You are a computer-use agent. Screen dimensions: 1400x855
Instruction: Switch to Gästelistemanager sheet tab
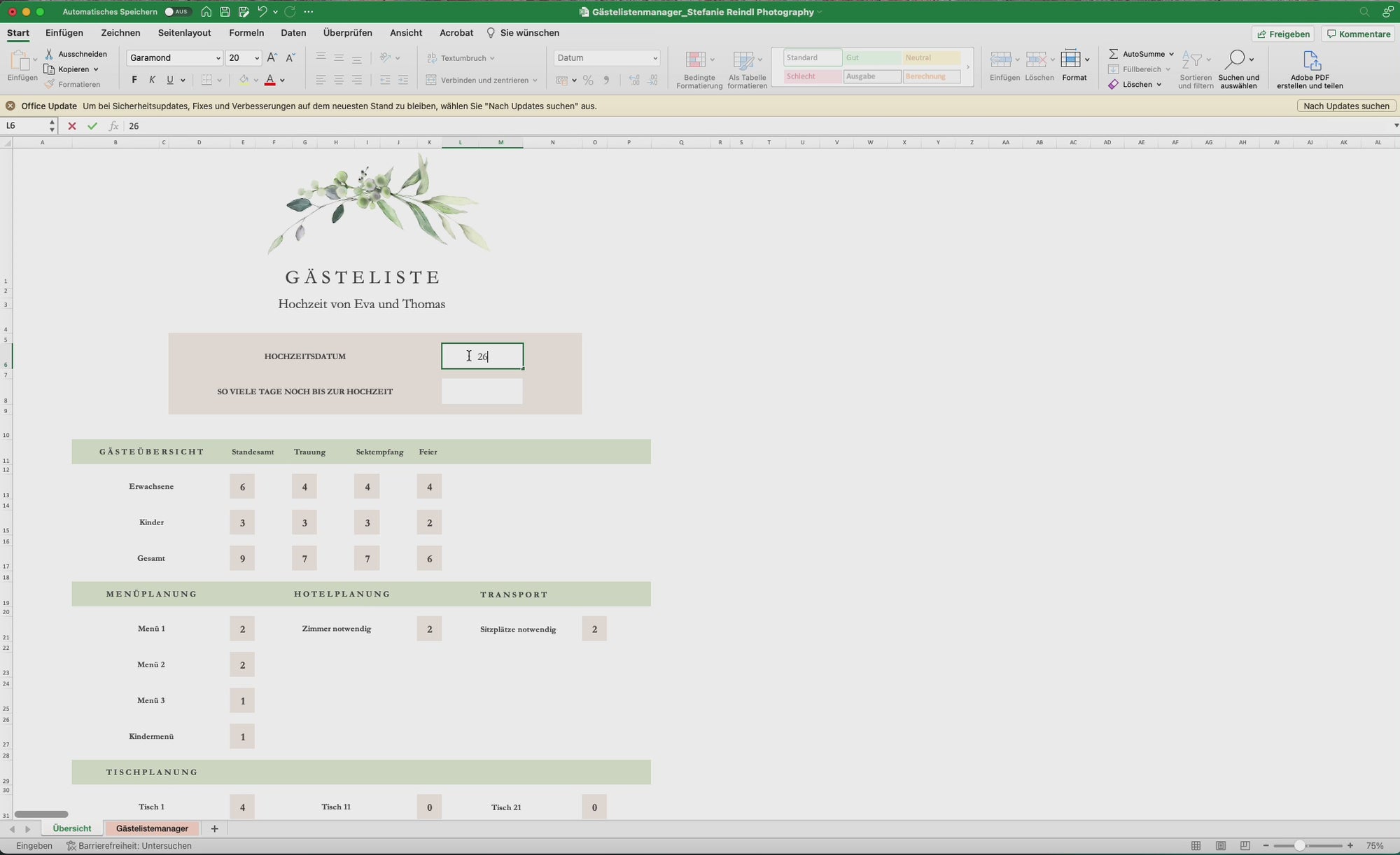152,828
